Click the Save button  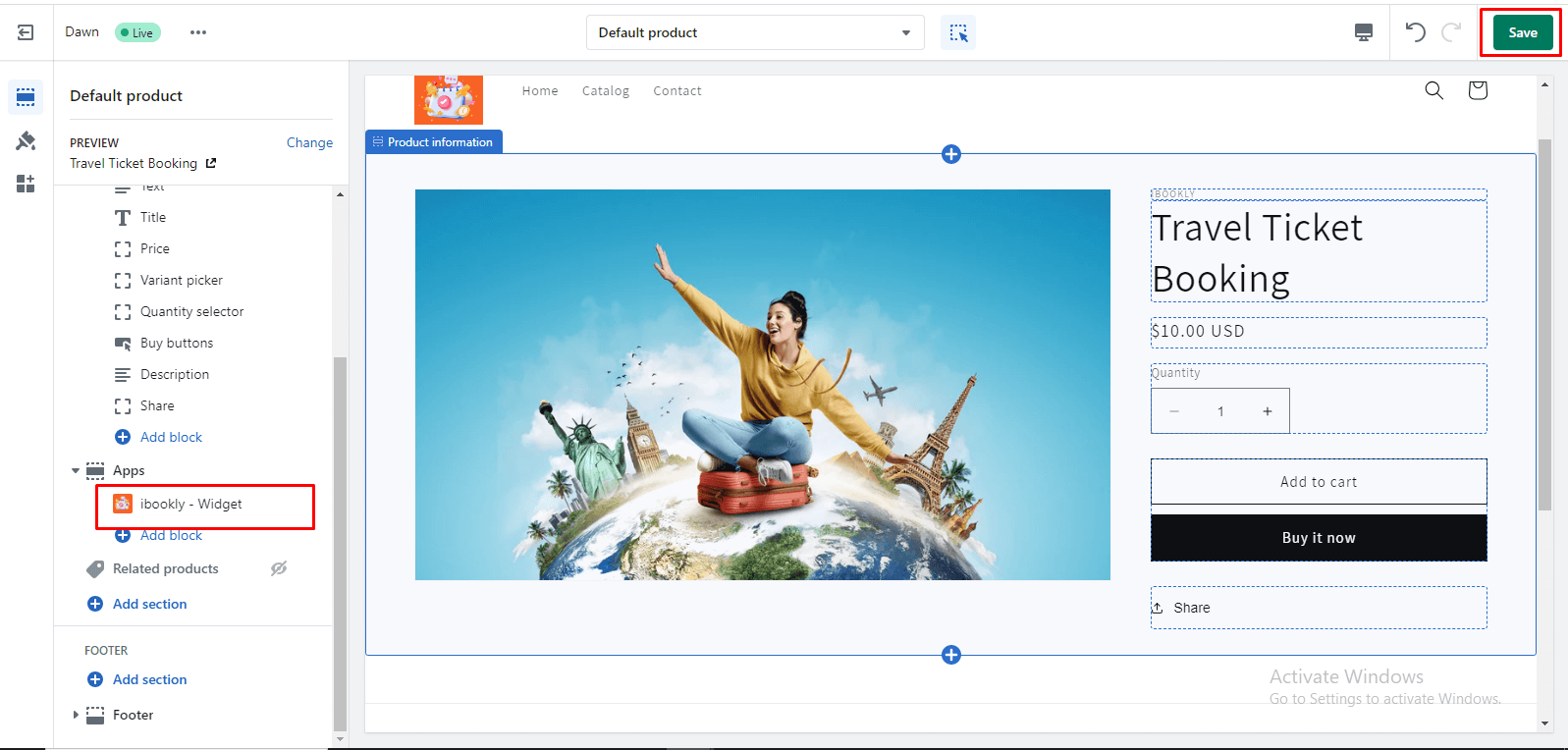(1522, 32)
